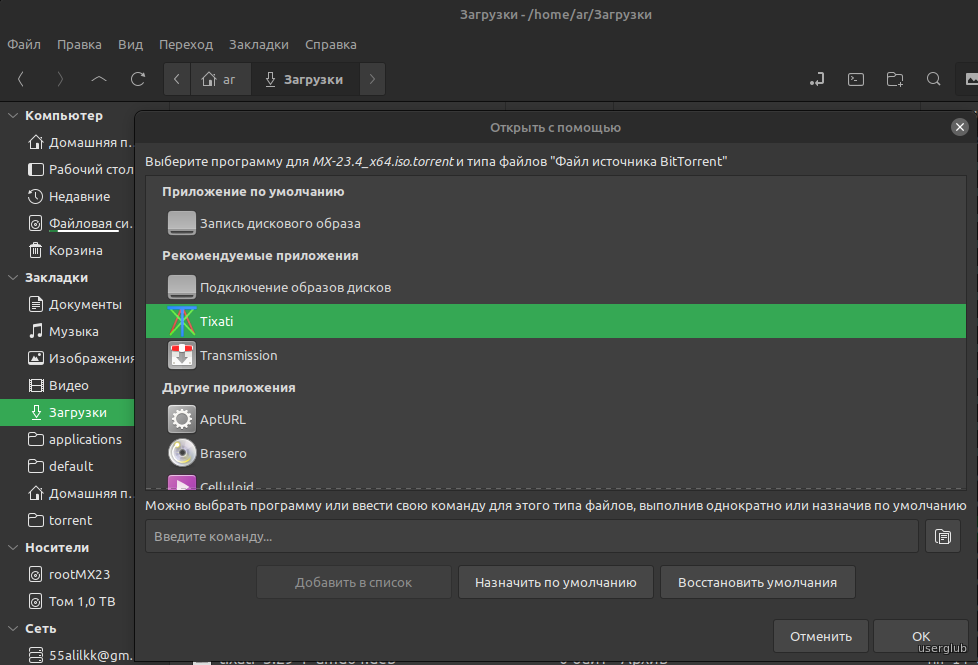Open a terminal from the toolbar icon
The image size is (978, 665).
(x=856, y=79)
